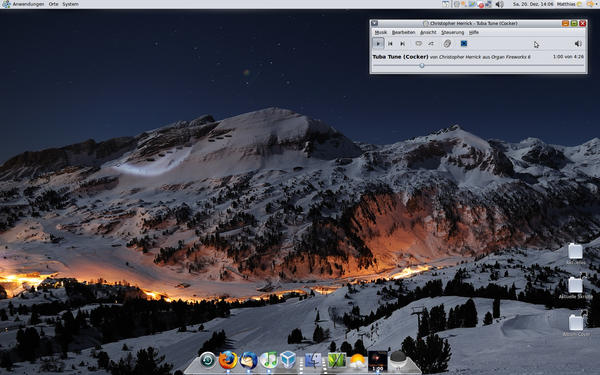Open the Anwendungen menu in top panel
This screenshot has width=600, height=375.
[x=28, y=4]
